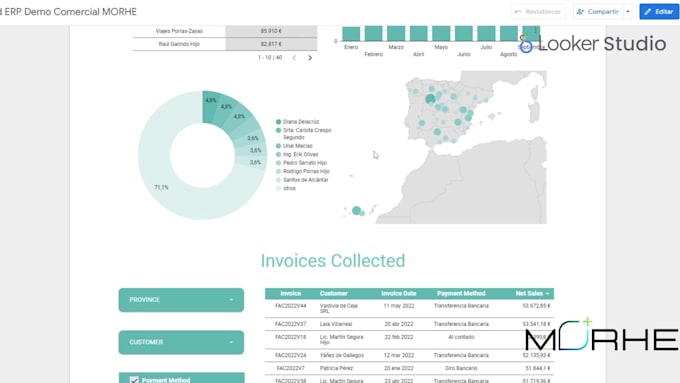Open the PROVINCE filter dropdown
The height and width of the screenshot is (383, 680).
[181, 300]
